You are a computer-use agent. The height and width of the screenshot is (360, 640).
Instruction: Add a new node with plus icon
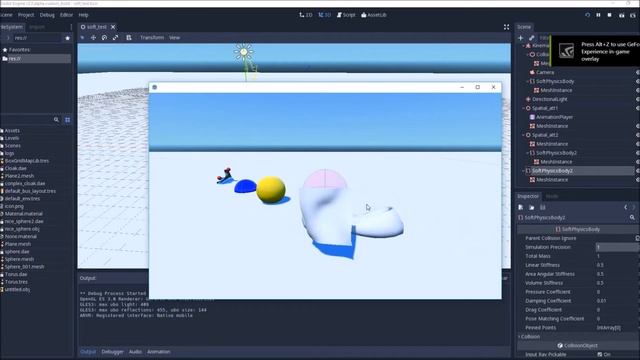[x=520, y=38]
